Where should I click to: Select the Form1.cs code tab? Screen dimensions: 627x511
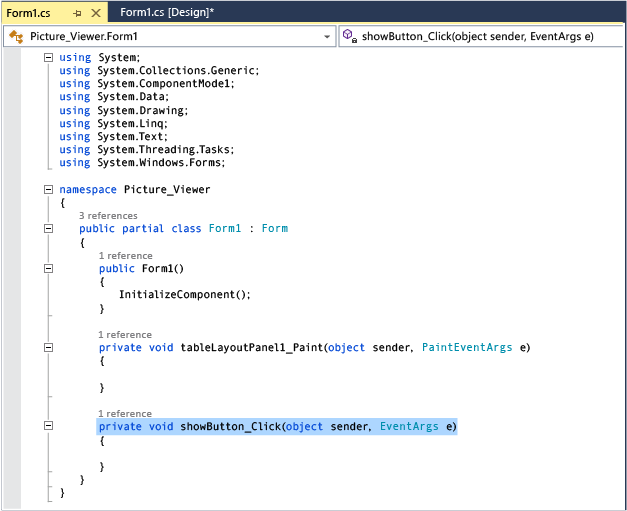point(28,13)
